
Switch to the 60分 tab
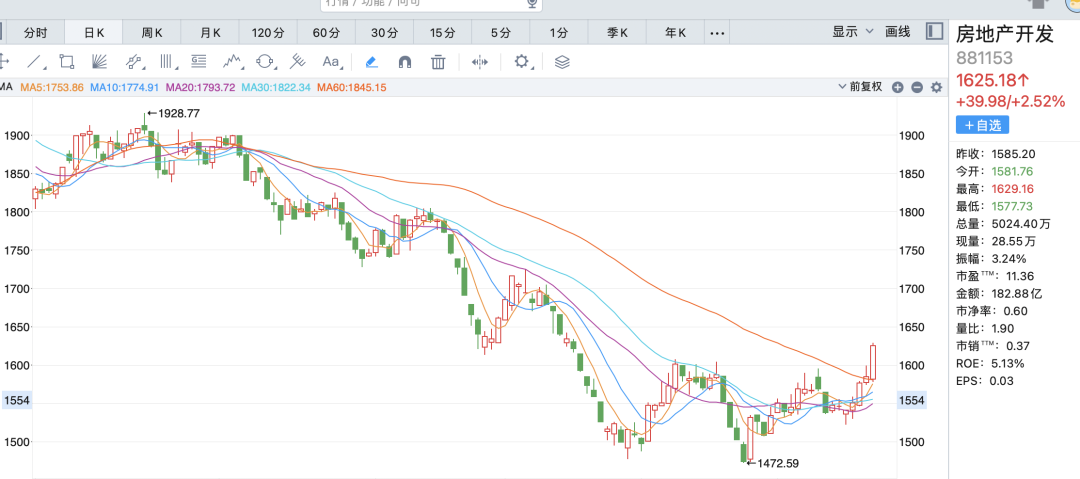tap(326, 32)
